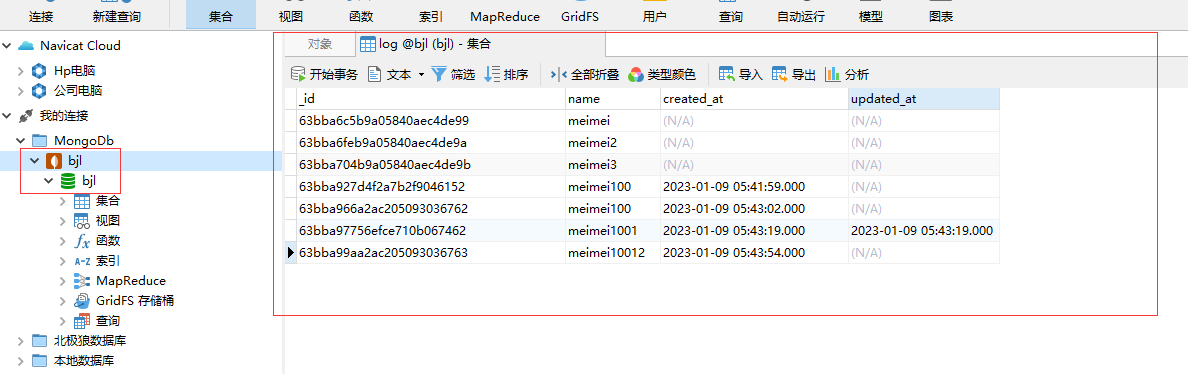Screen dimensions: 1188x374
Task: Click the 开始事务 database icon
Action: coord(299,74)
